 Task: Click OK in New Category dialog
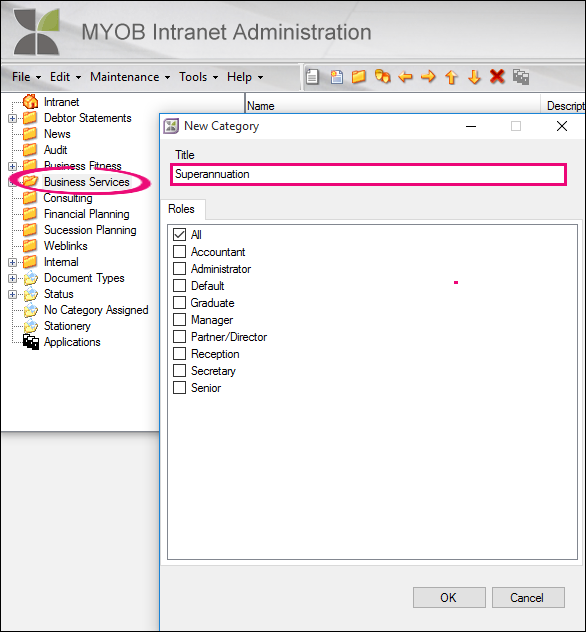(449, 597)
